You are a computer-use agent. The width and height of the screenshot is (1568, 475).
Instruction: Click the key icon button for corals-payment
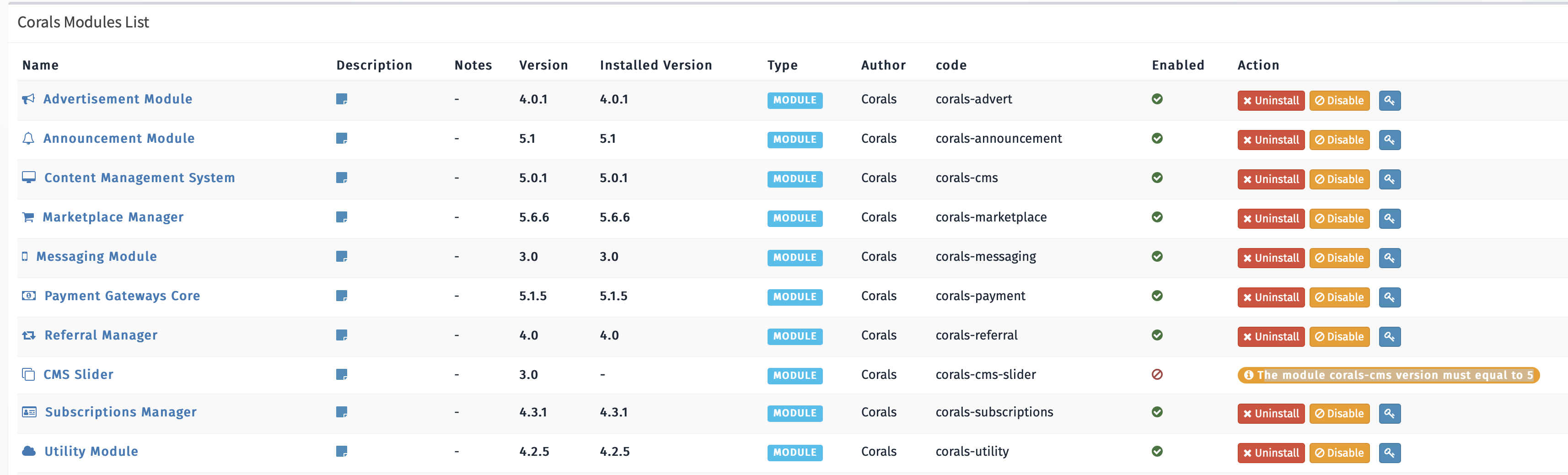[1390, 297]
